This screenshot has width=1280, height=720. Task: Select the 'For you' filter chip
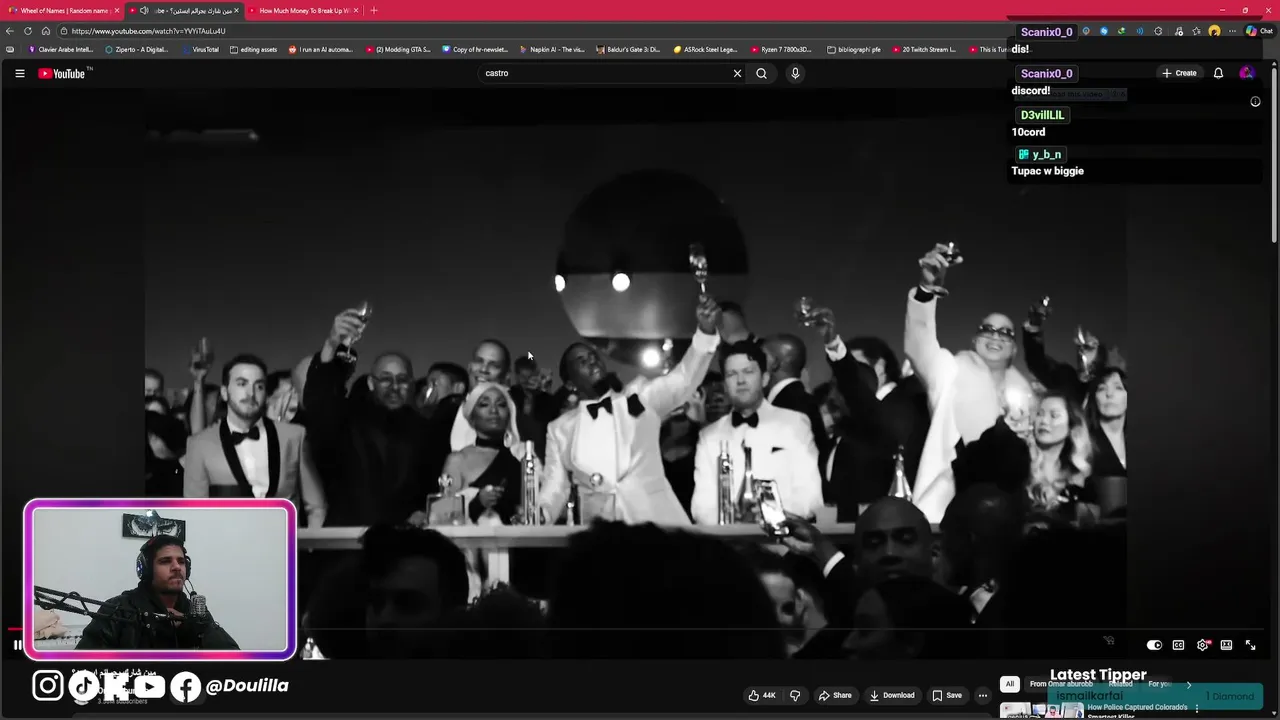coord(1159,684)
